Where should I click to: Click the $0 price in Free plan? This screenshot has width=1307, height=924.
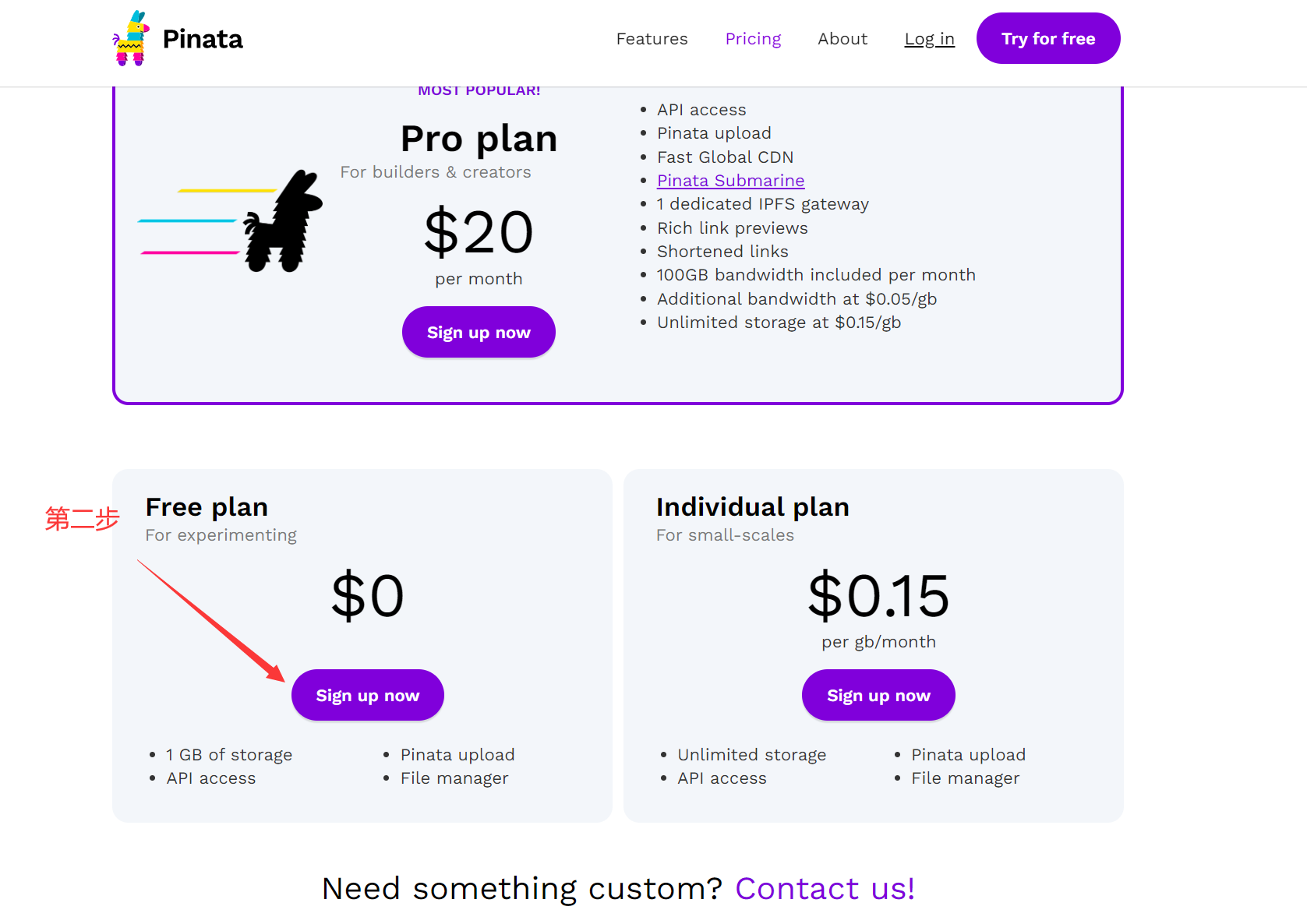coord(368,596)
